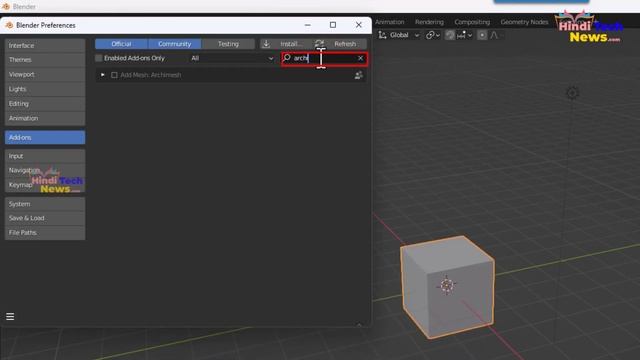Switch to the Compositing workspace tab
This screenshot has height=360, width=640.
pos(472,22)
